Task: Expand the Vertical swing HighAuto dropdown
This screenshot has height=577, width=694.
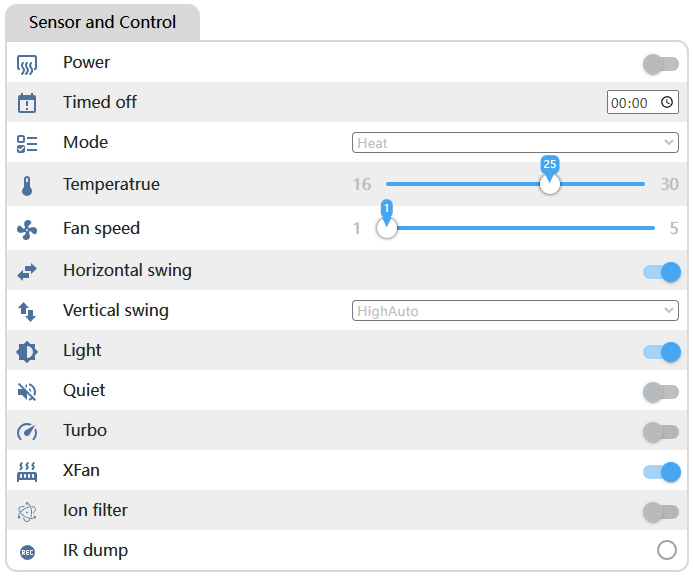Action: (x=515, y=311)
